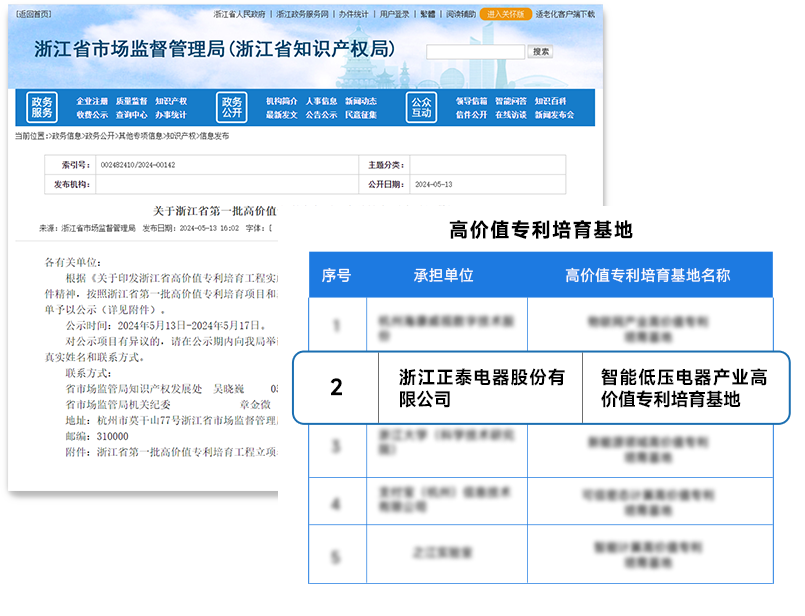
Task: Open the 民意征集 menu item
Action: 361,114
